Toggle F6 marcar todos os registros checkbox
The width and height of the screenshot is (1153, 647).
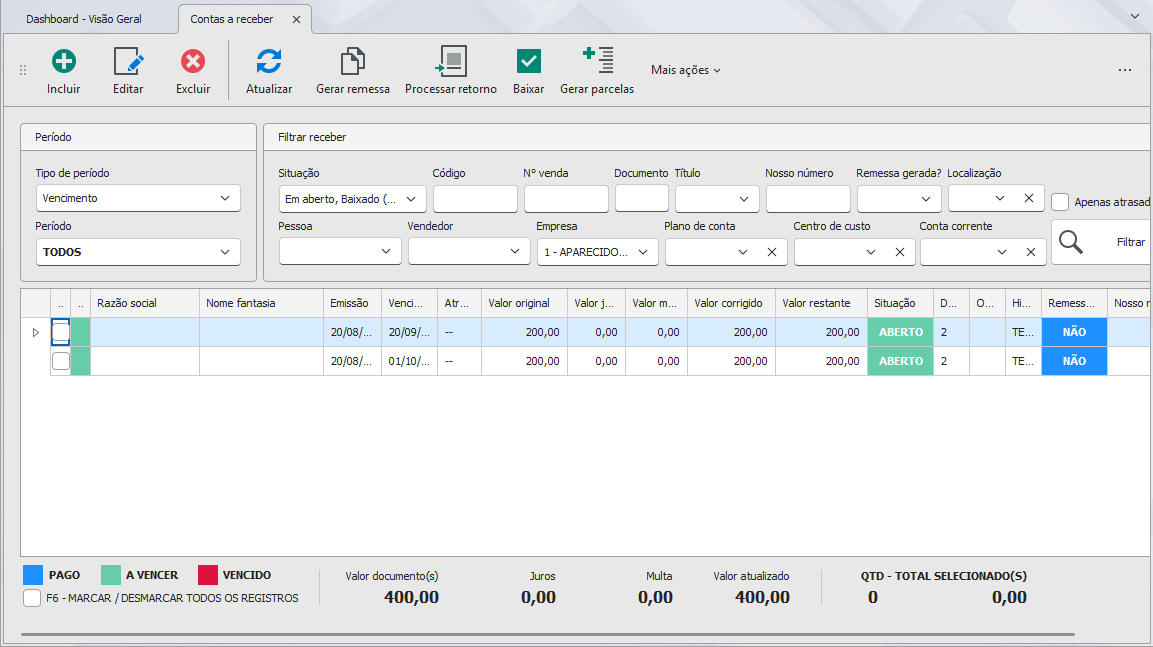click(32, 598)
